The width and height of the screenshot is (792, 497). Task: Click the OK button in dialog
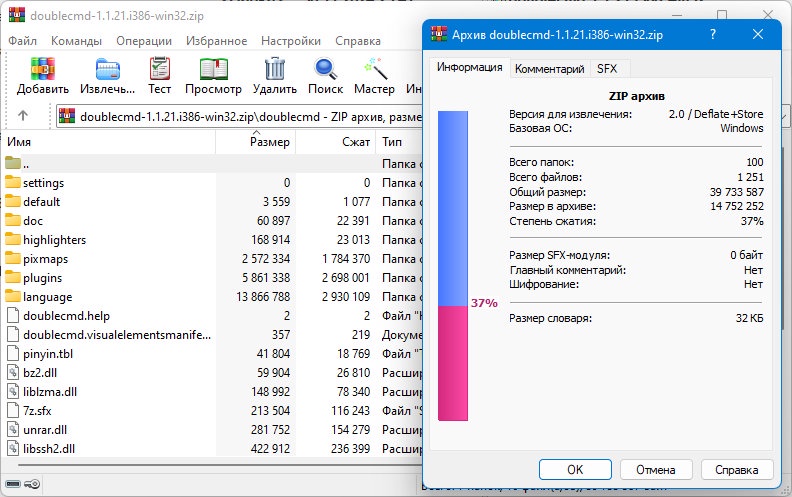coord(575,470)
